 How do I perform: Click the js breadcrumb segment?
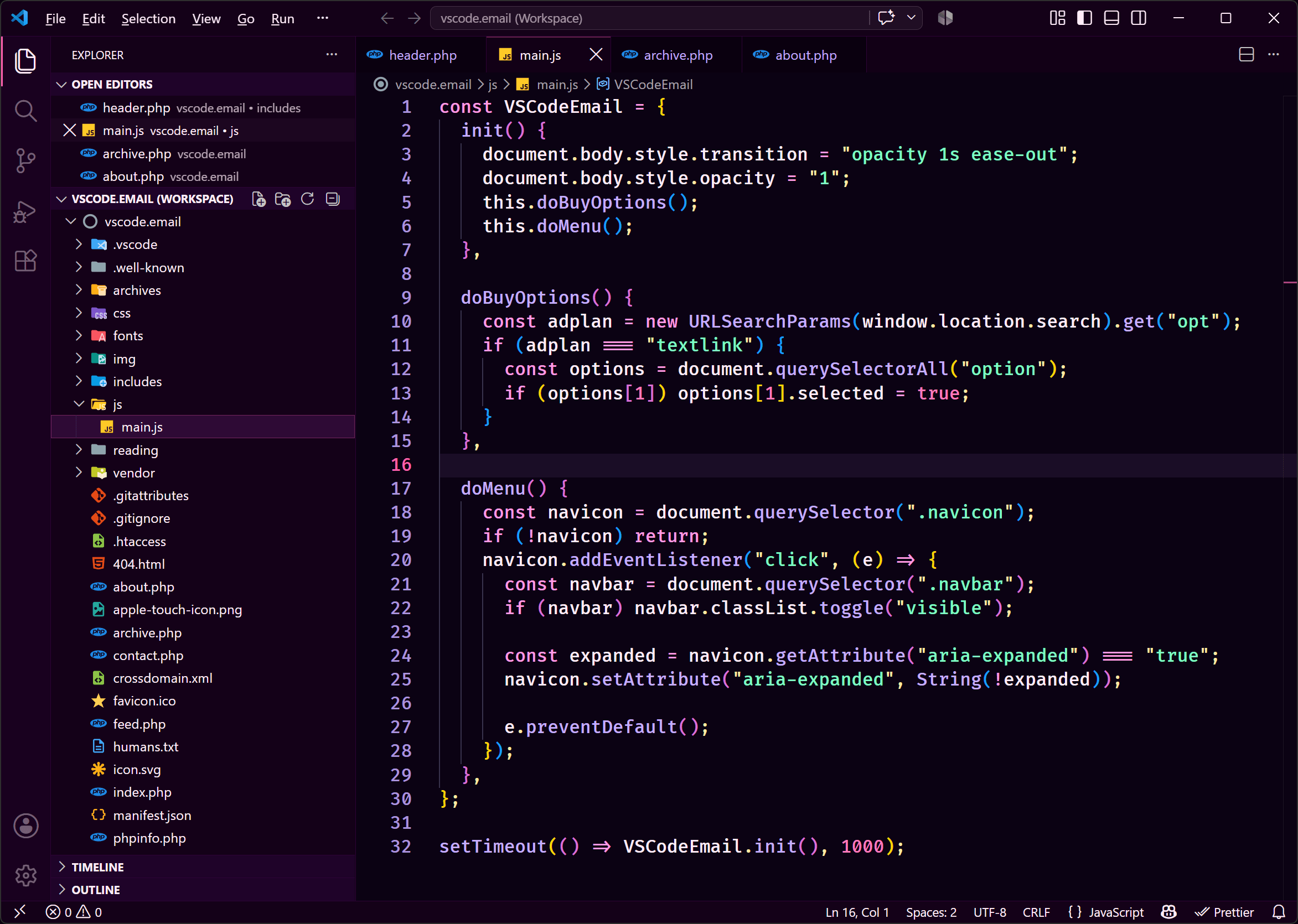pos(492,84)
